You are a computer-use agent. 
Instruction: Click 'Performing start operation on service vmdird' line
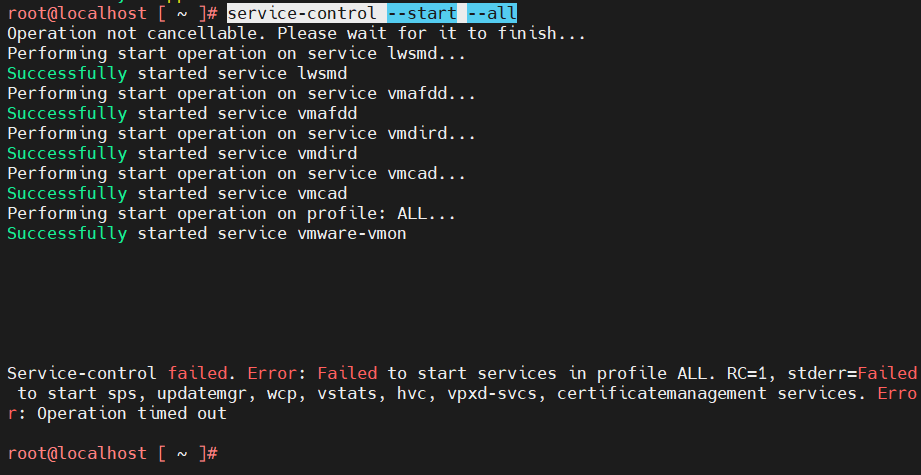241,133
